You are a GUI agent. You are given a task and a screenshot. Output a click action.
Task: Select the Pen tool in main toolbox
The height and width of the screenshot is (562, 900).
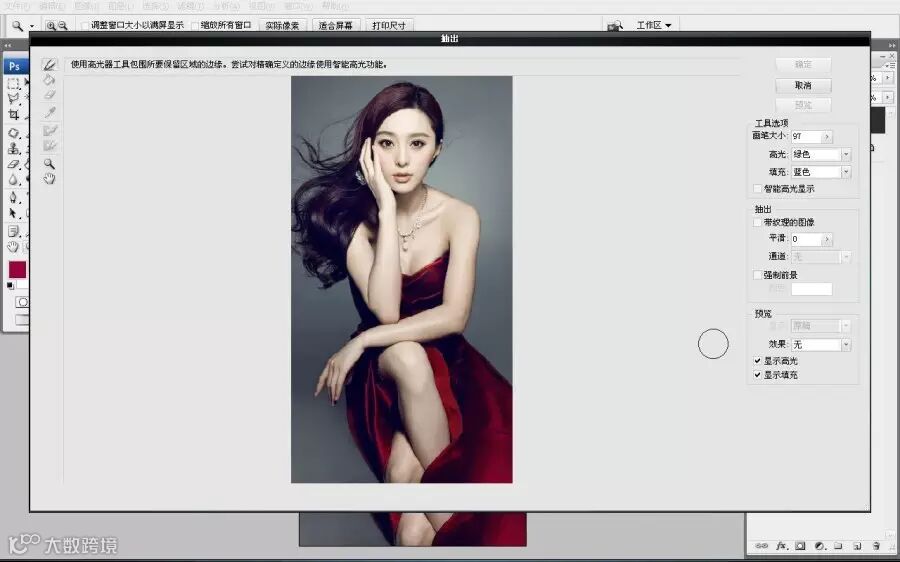click(13, 198)
